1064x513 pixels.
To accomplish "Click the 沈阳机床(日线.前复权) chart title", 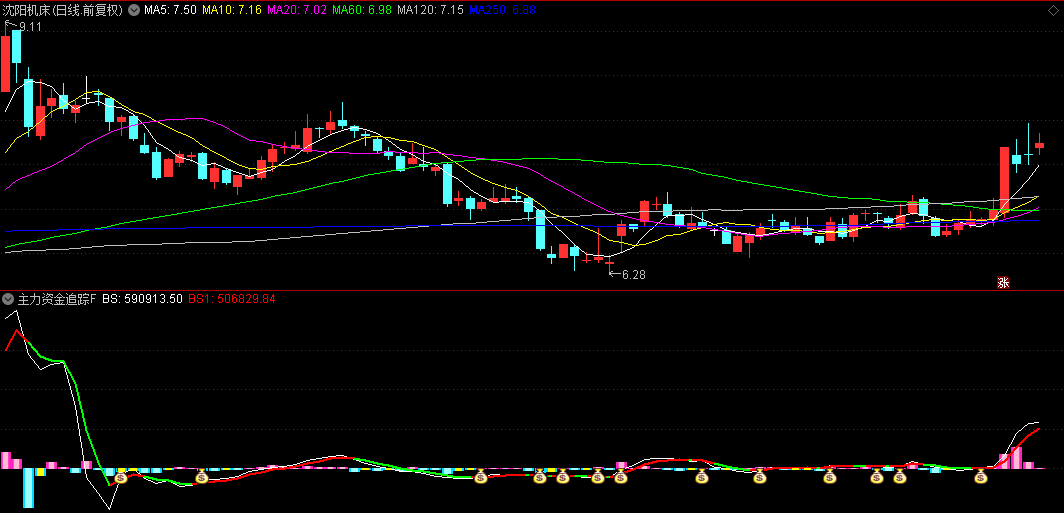I will (62, 10).
